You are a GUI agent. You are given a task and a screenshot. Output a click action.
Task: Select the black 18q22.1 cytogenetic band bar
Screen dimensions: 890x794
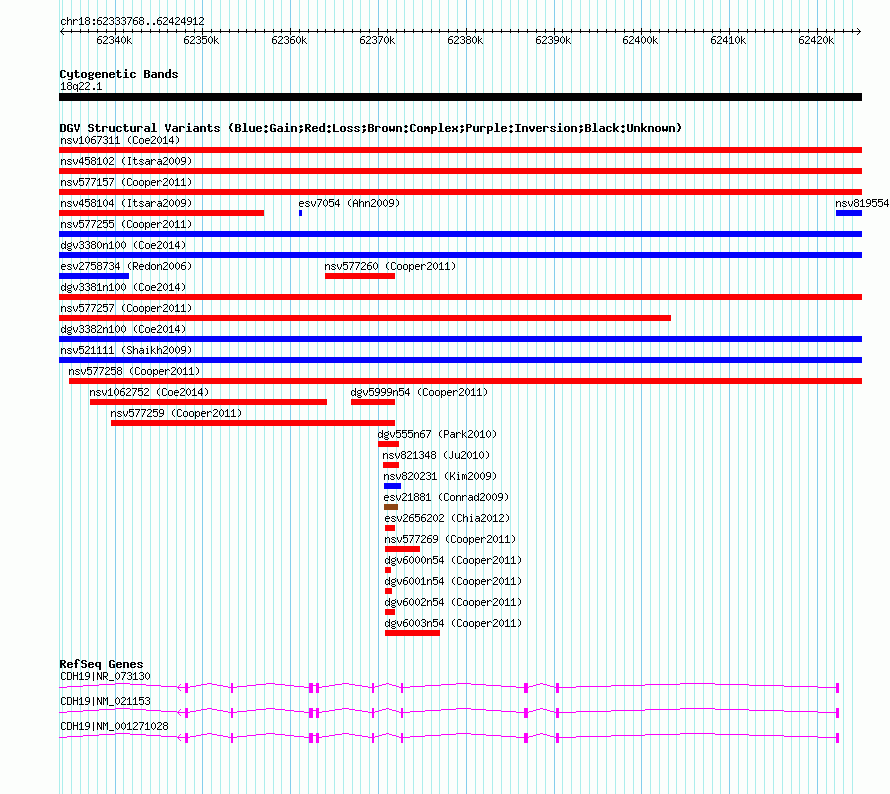click(x=460, y=97)
